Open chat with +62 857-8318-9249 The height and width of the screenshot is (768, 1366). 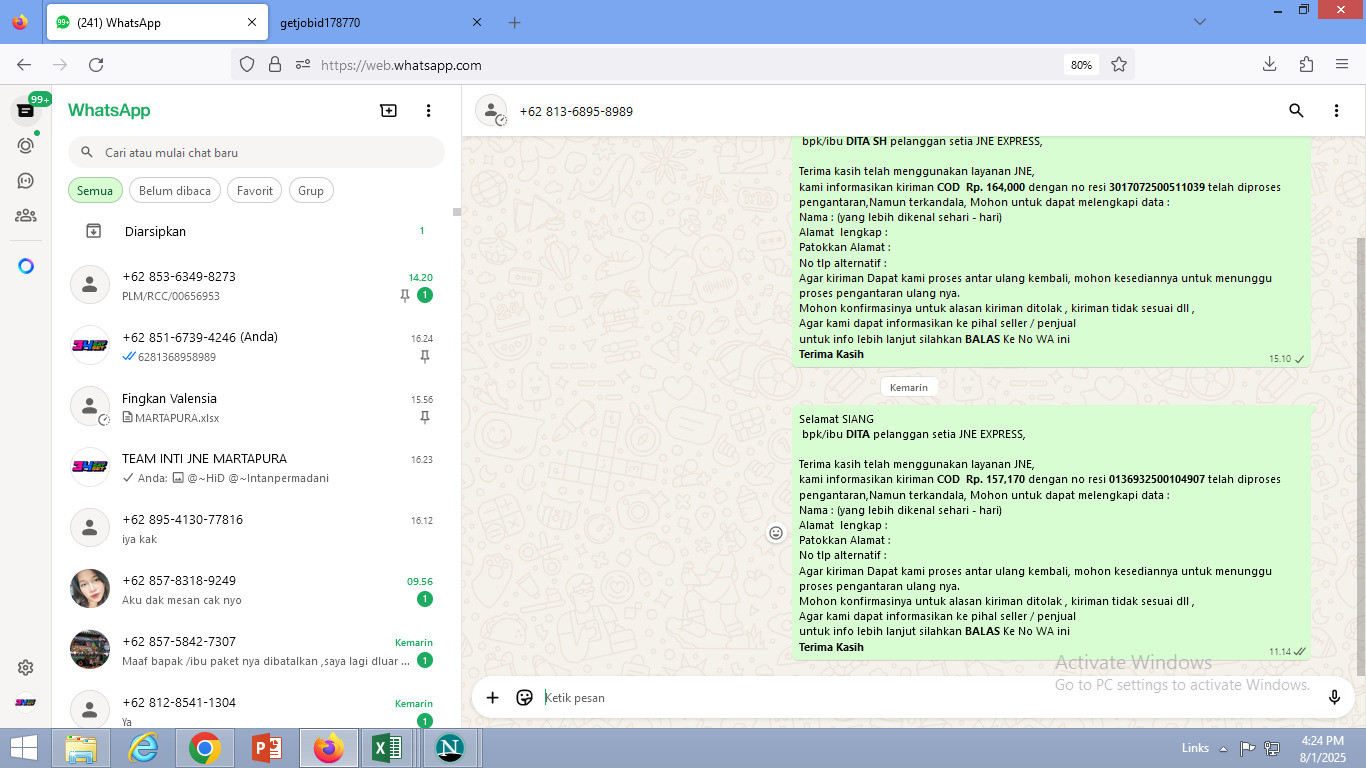point(256,590)
